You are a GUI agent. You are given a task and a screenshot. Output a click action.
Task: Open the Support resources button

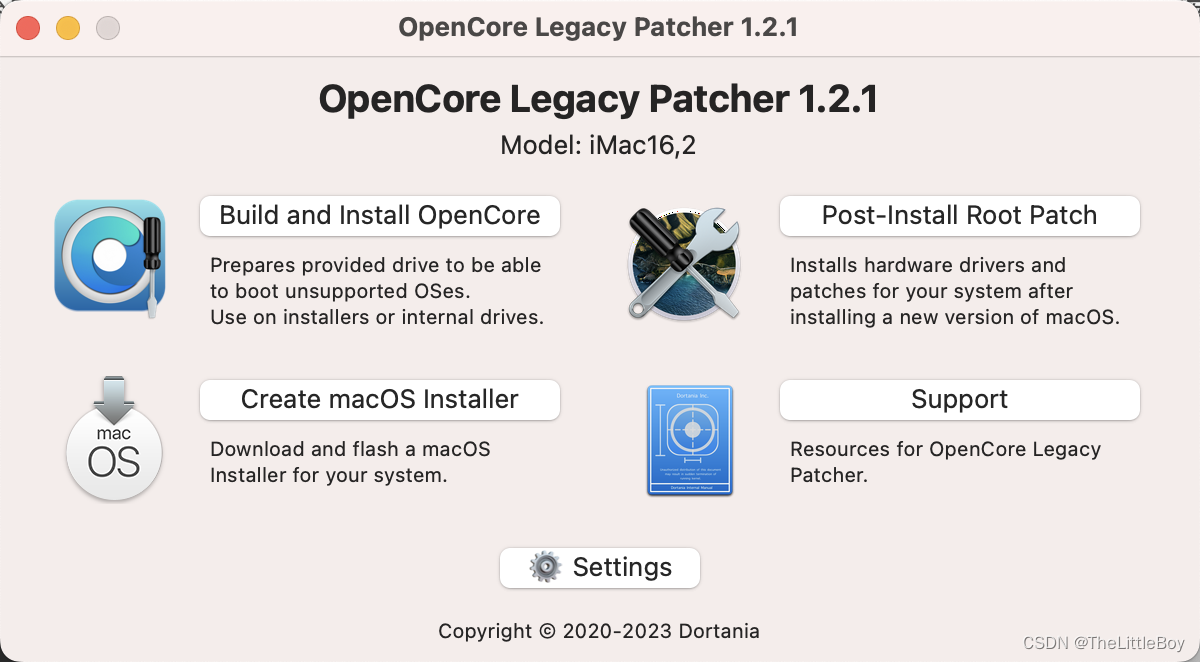coord(960,399)
